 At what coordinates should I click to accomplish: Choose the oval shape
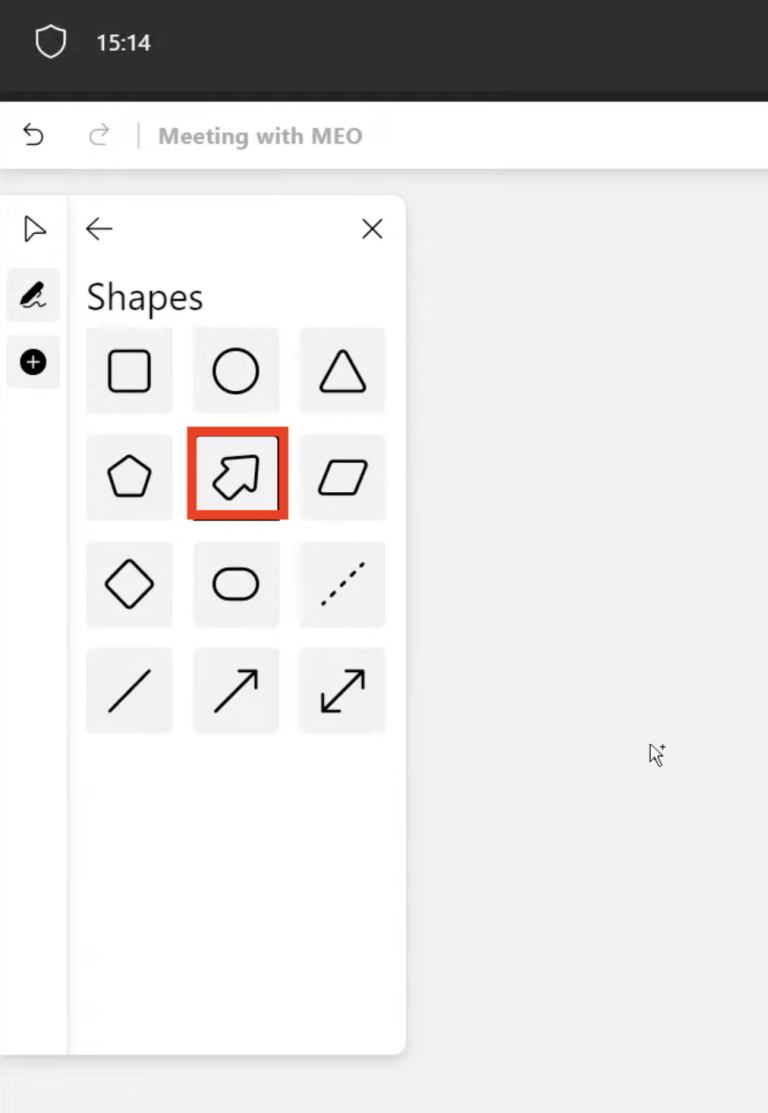[x=236, y=584]
